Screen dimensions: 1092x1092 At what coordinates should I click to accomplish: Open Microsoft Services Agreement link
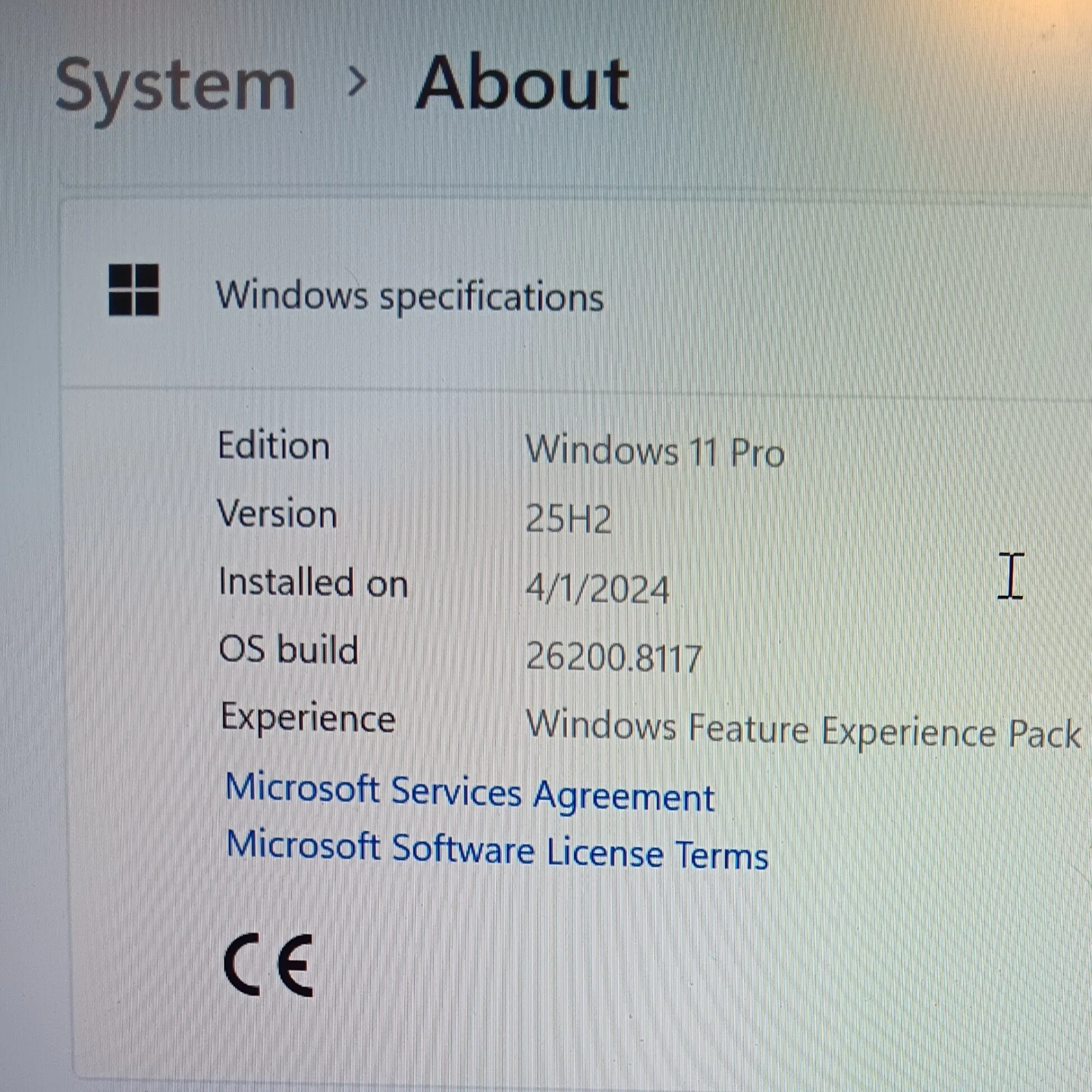point(470,792)
